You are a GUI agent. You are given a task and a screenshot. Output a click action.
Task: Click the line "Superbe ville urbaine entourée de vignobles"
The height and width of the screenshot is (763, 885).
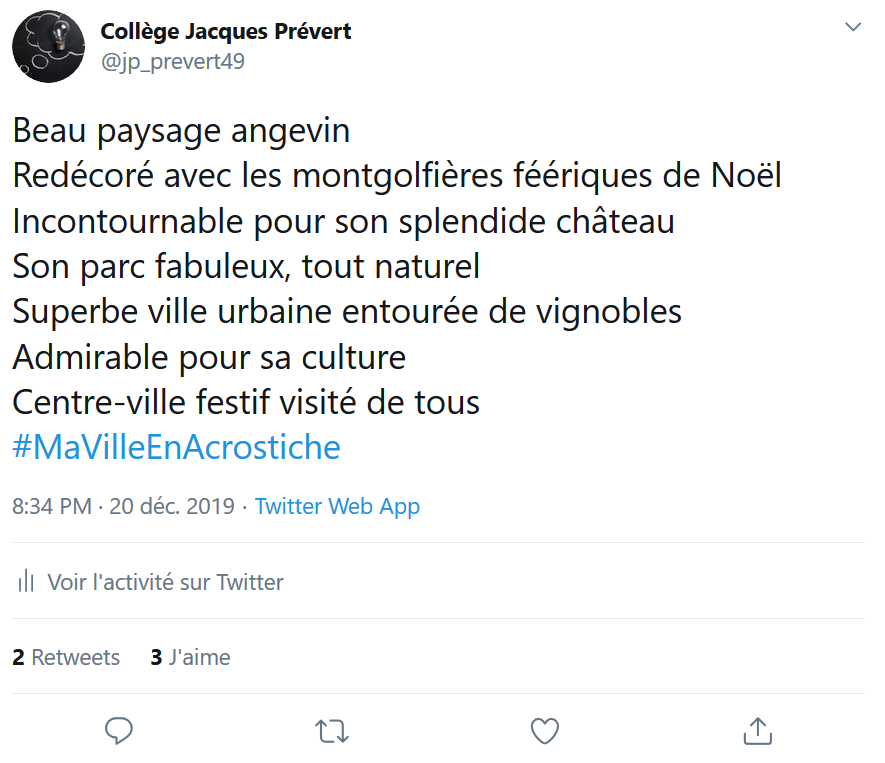[347, 311]
